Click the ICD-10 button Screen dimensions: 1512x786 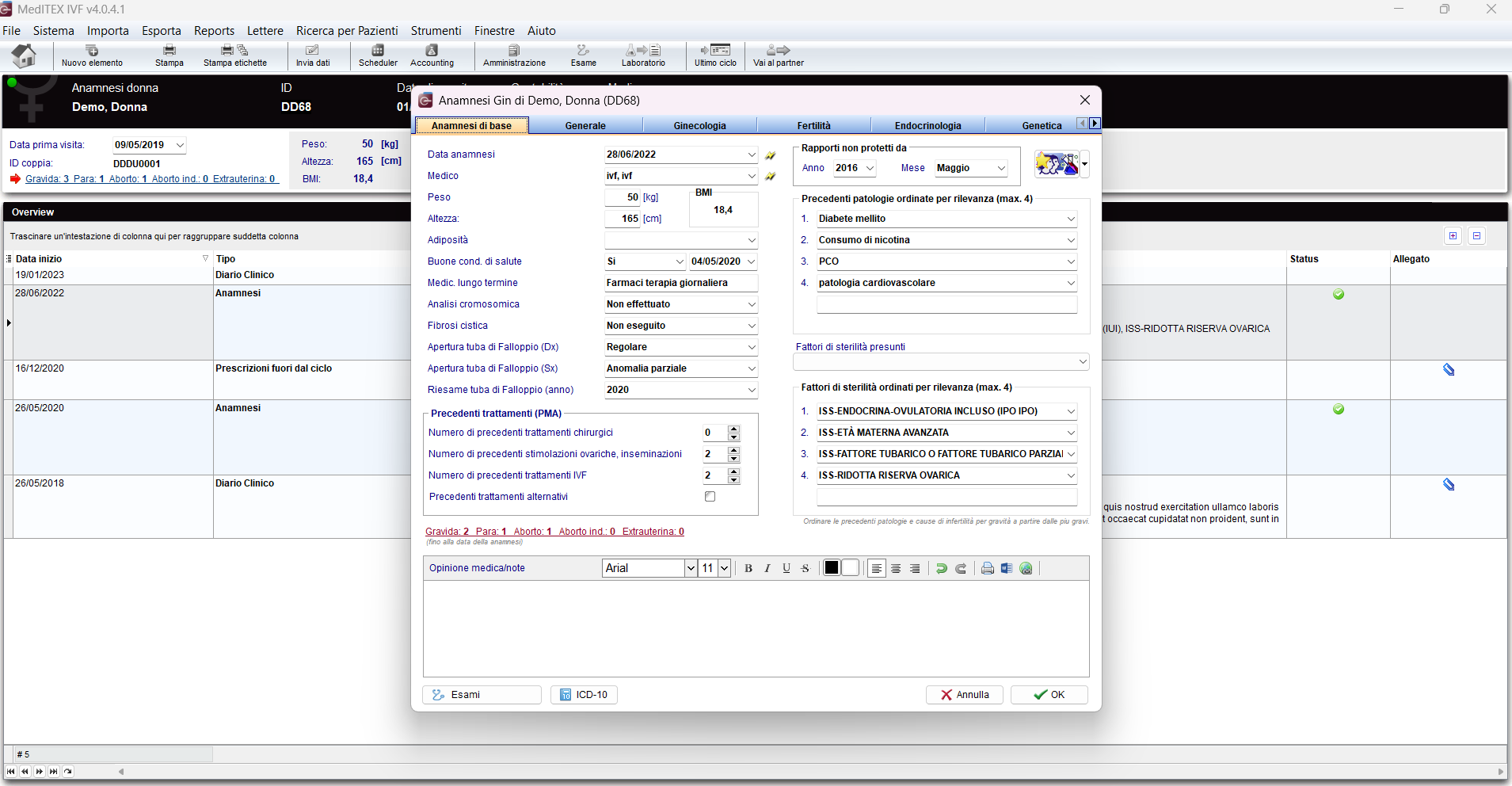pos(584,695)
